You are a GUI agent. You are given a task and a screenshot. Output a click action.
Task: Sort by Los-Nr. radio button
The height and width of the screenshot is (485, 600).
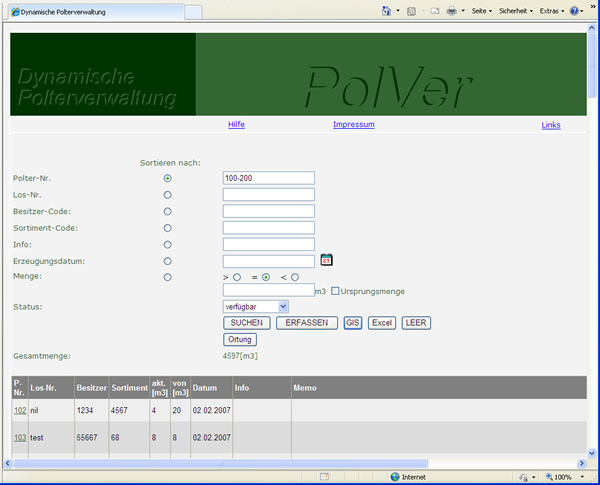(x=168, y=195)
